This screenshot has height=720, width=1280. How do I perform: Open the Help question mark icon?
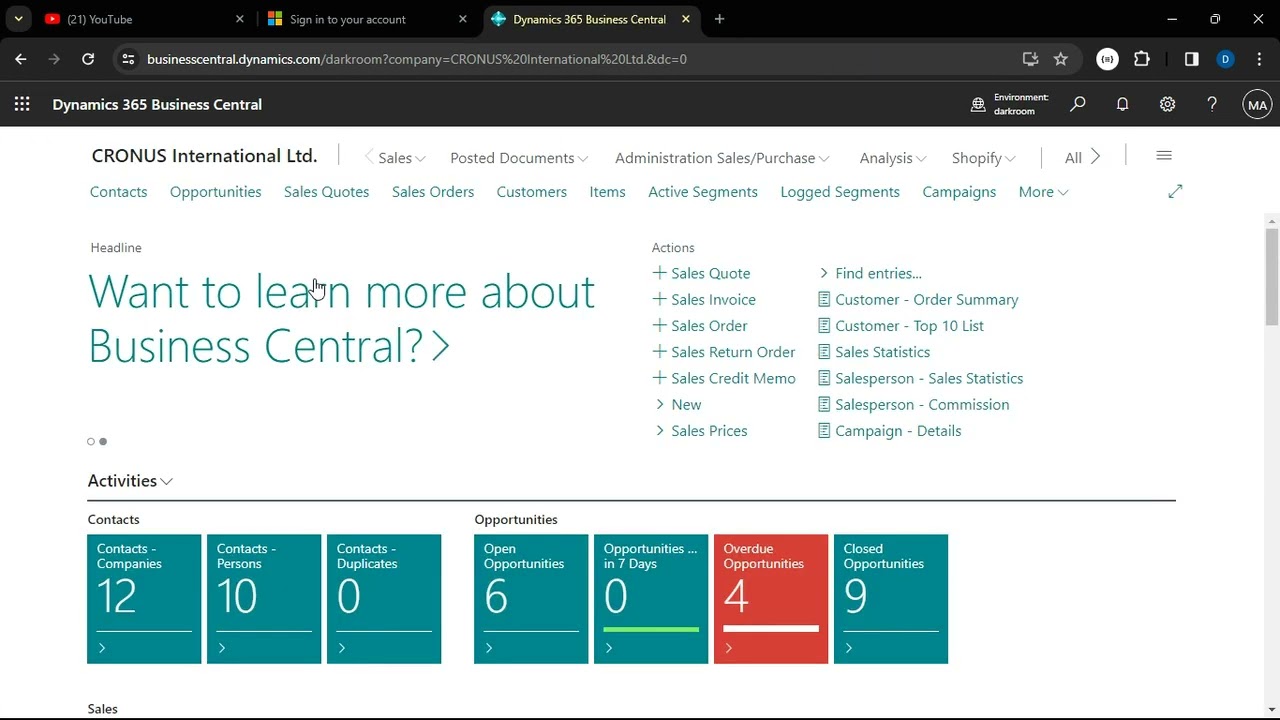[x=1212, y=104]
